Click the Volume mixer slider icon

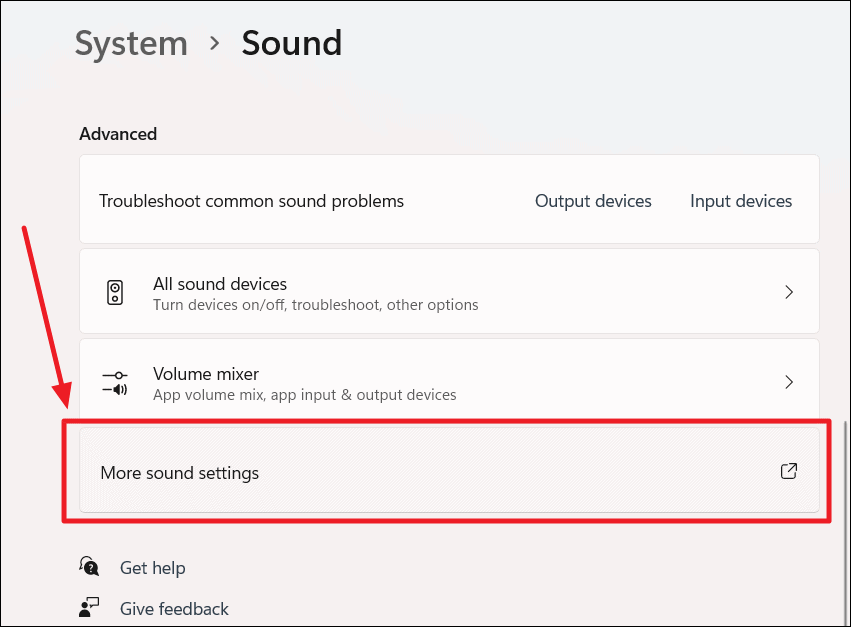pos(115,382)
